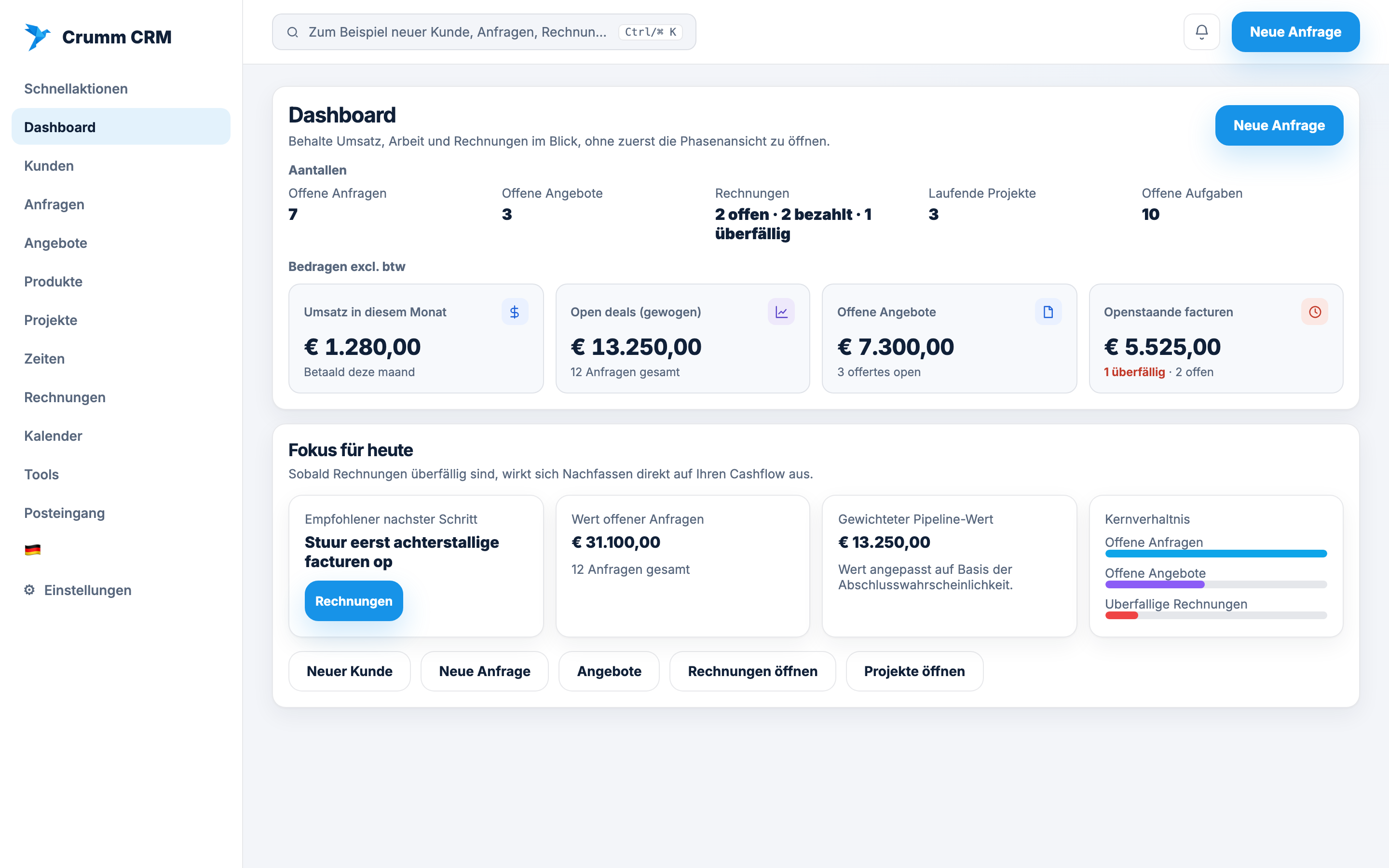This screenshot has height=868, width=1389.
Task: Click the Offene Angebote purple progress bar
Action: pyautogui.click(x=1216, y=584)
